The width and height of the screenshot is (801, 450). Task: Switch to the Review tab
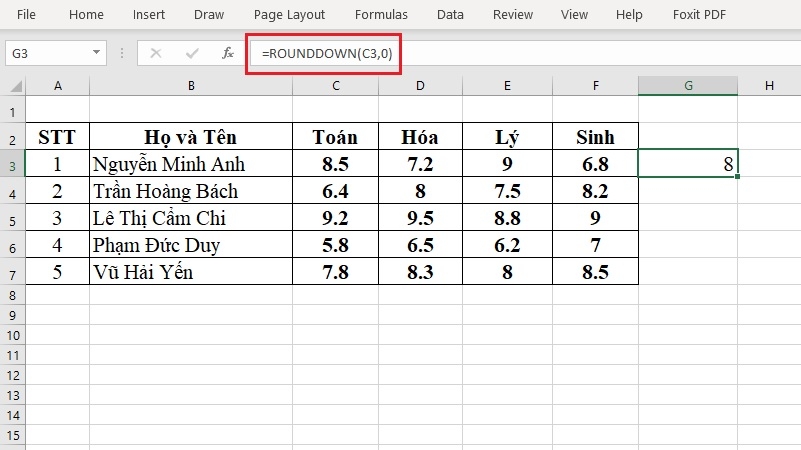(512, 14)
